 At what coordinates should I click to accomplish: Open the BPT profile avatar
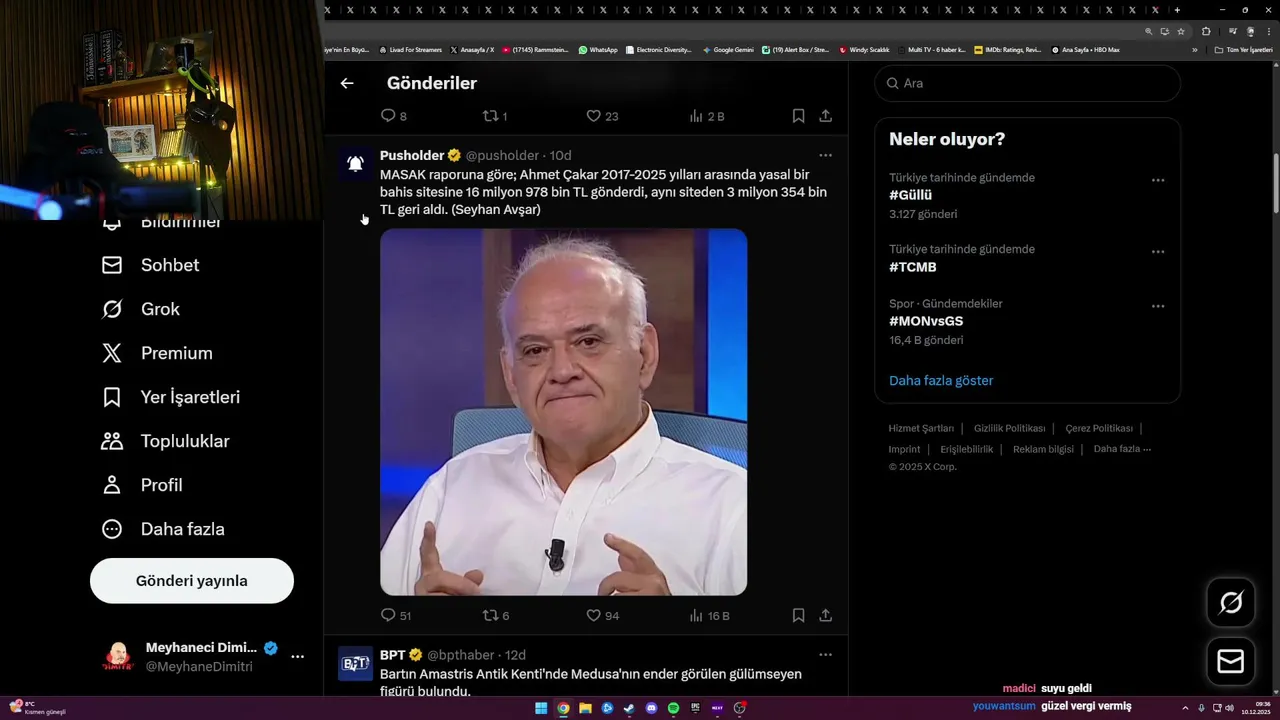pyautogui.click(x=355, y=663)
